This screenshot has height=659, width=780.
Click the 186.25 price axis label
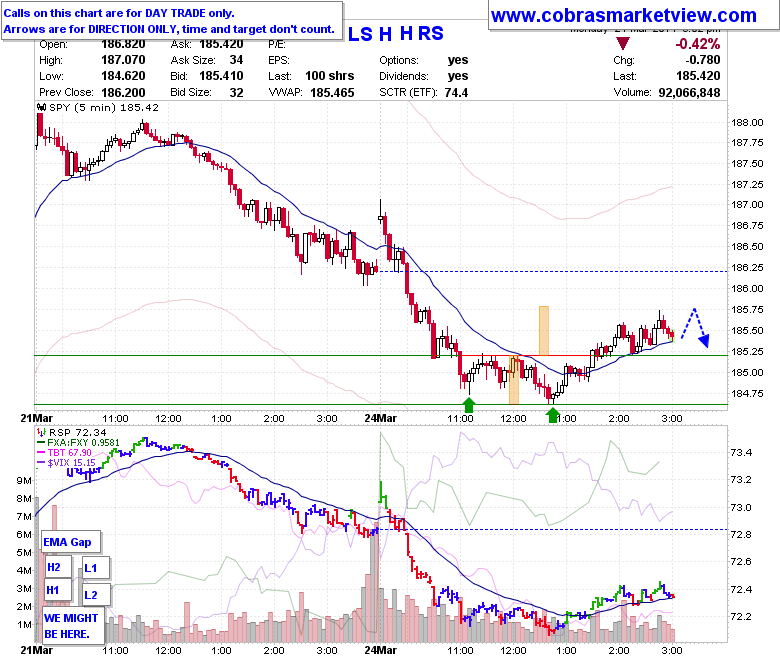click(x=747, y=268)
